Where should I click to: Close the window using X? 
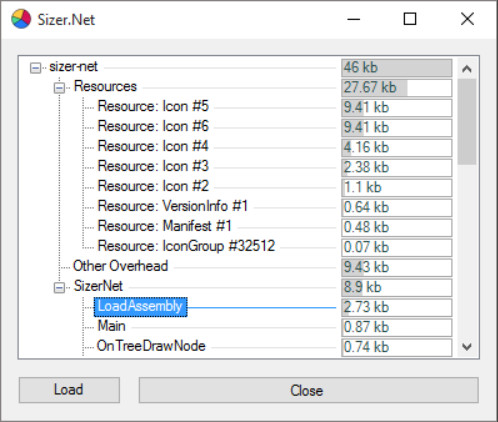467,19
